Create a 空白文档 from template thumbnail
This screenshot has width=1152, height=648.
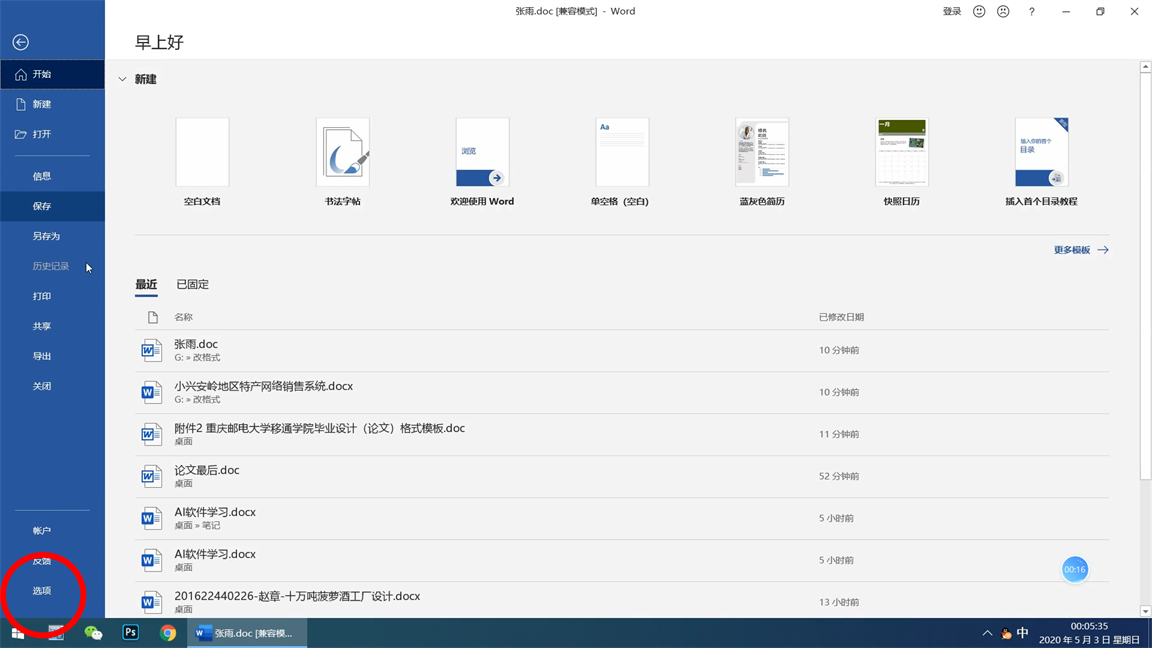pos(202,152)
